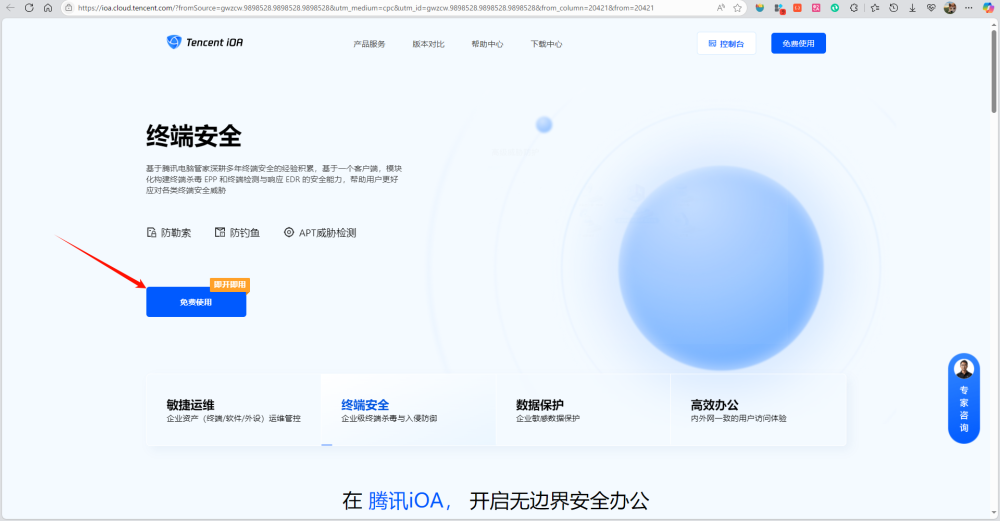This screenshot has width=1000, height=521.
Task: Click the page vertical scrollbar thumb
Action: coord(994,70)
